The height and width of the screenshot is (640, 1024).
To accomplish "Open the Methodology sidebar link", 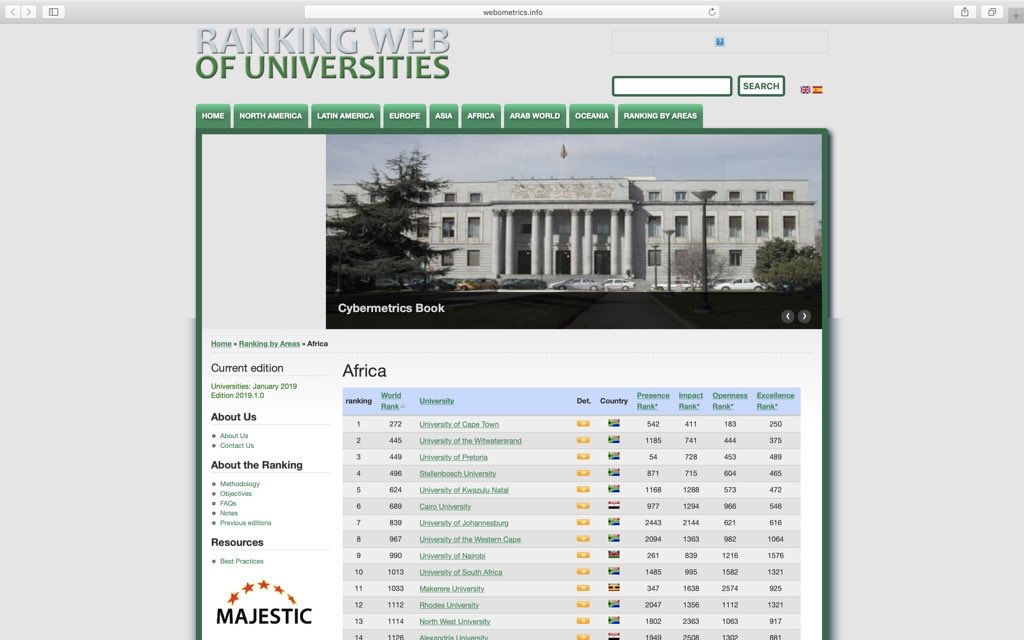I will point(240,484).
